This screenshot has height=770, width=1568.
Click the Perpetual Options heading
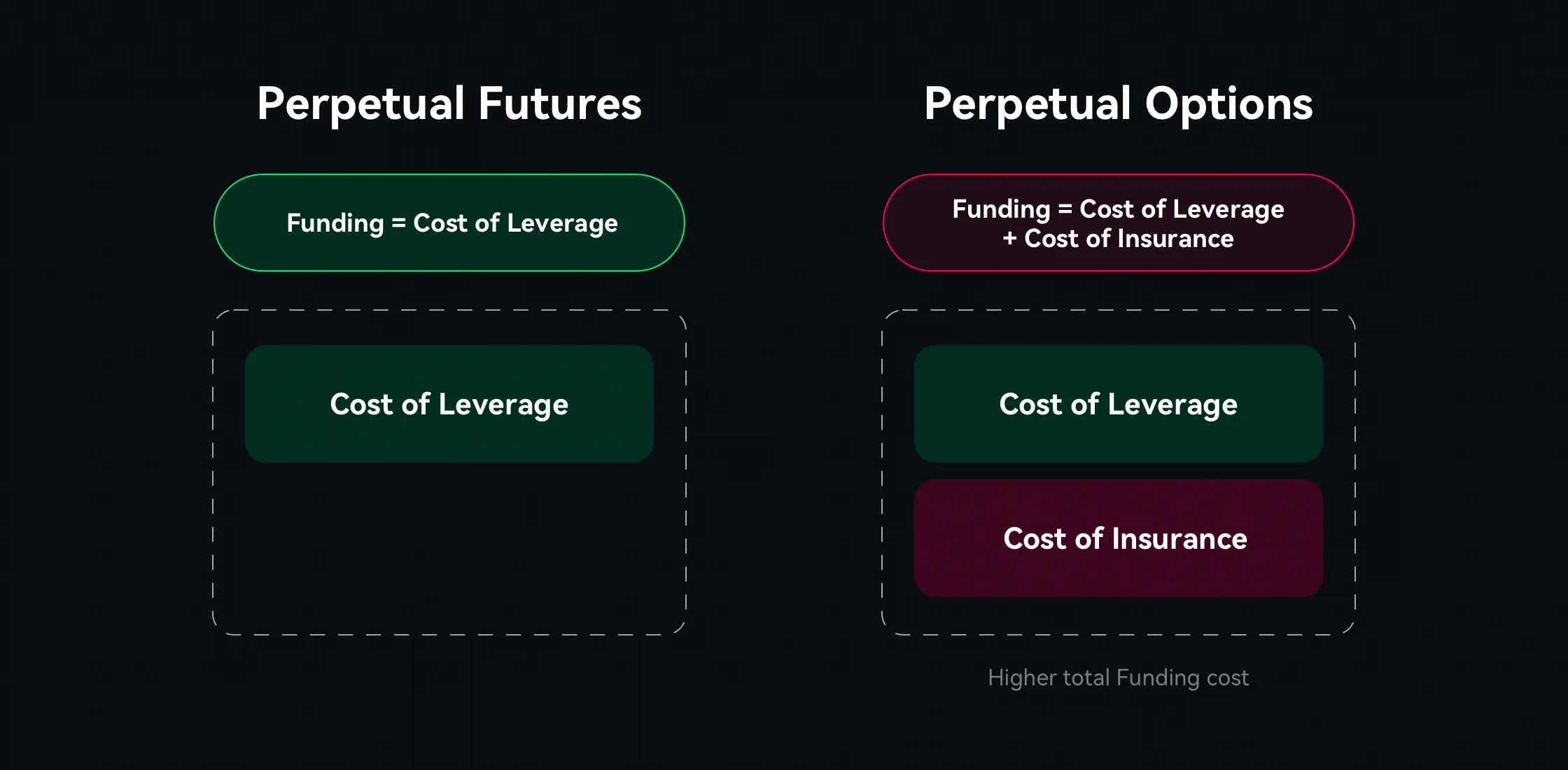1118,104
